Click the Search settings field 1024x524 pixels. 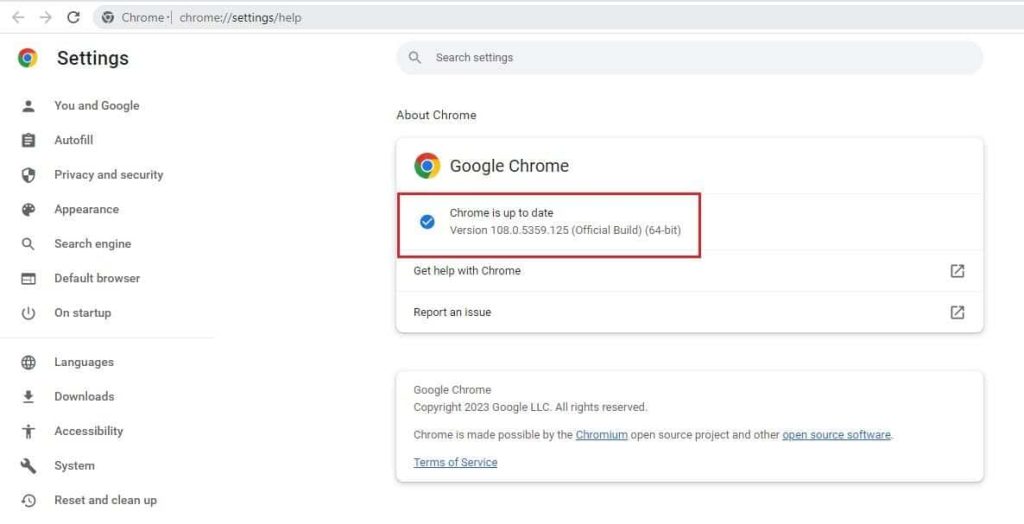[690, 57]
